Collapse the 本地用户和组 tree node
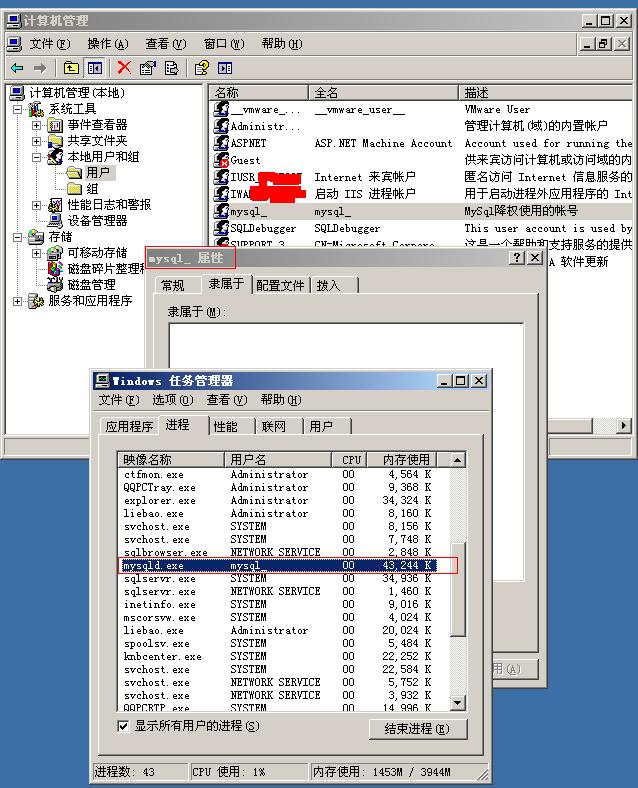This screenshot has width=638, height=788. point(36,157)
